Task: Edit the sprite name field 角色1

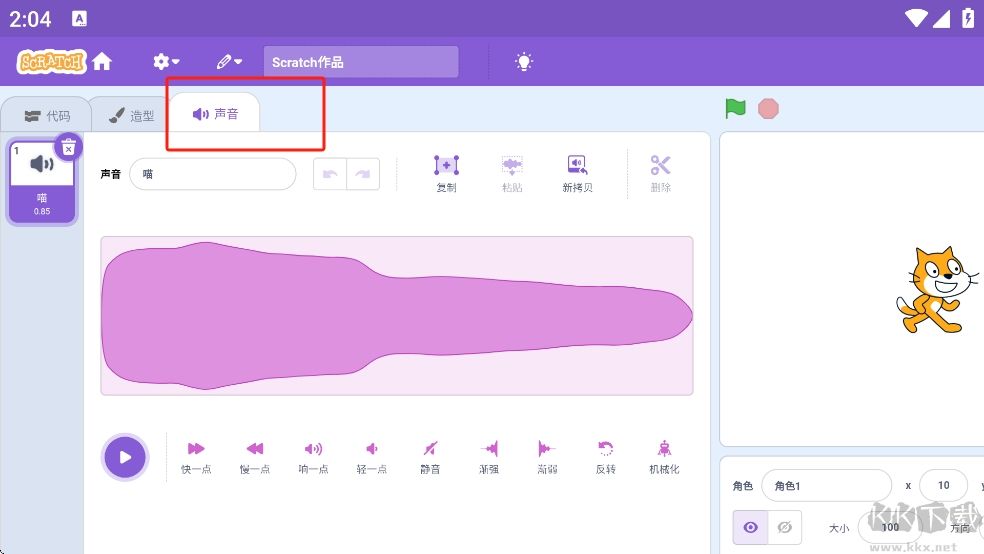Action: 826,486
